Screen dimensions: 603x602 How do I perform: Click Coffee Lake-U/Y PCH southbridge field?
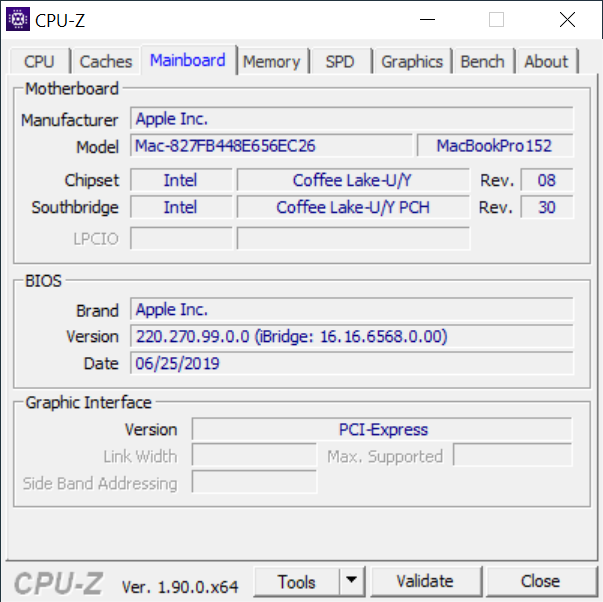pyautogui.click(x=353, y=207)
